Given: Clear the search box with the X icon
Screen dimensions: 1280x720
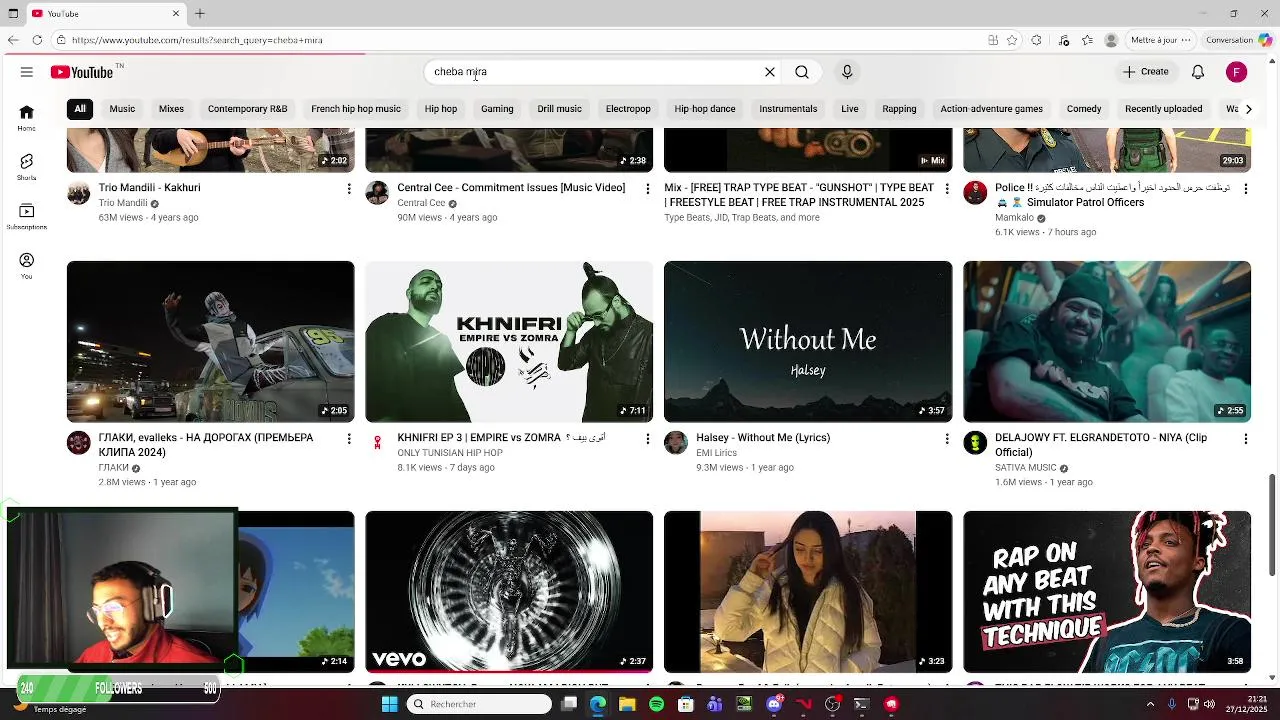Looking at the screenshot, I should tap(770, 72).
